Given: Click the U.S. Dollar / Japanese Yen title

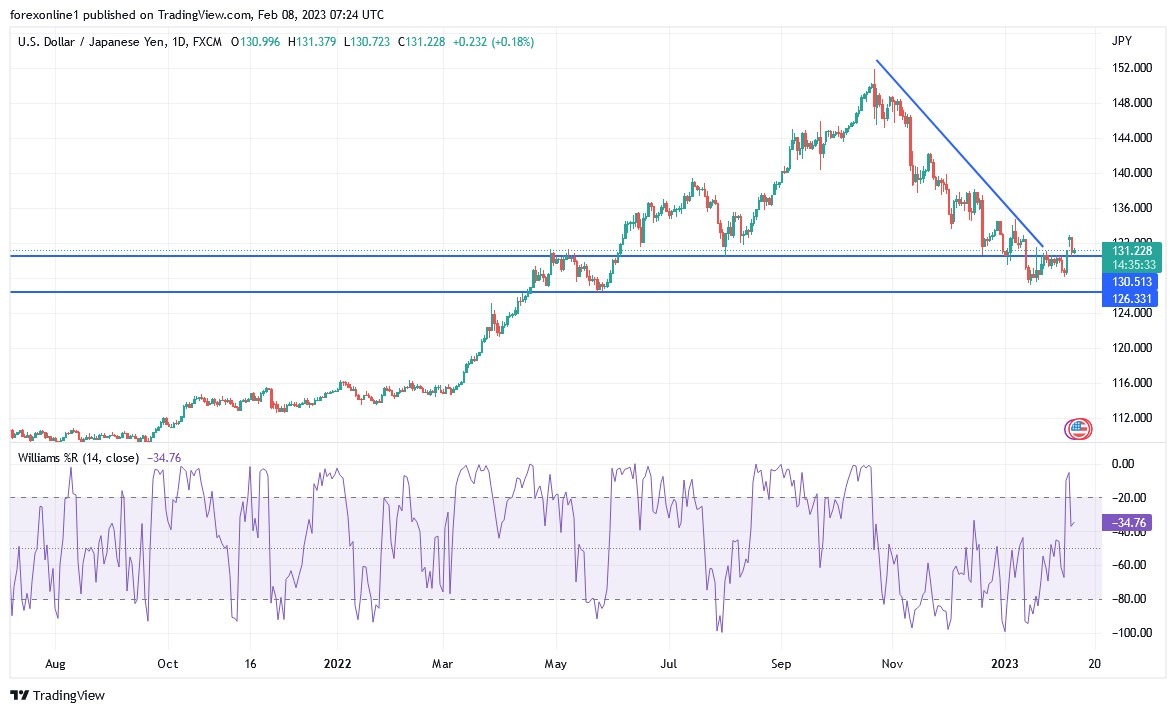Looking at the screenshot, I should click(92, 42).
